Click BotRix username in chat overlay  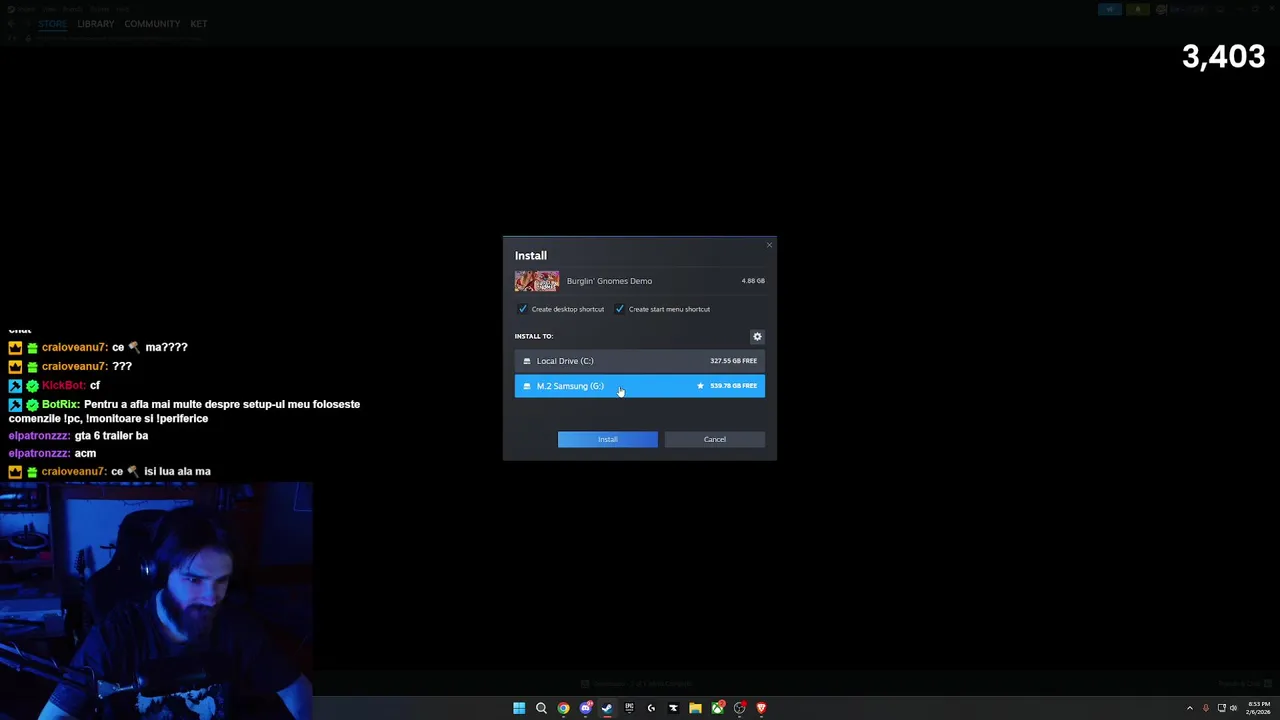[60, 404]
